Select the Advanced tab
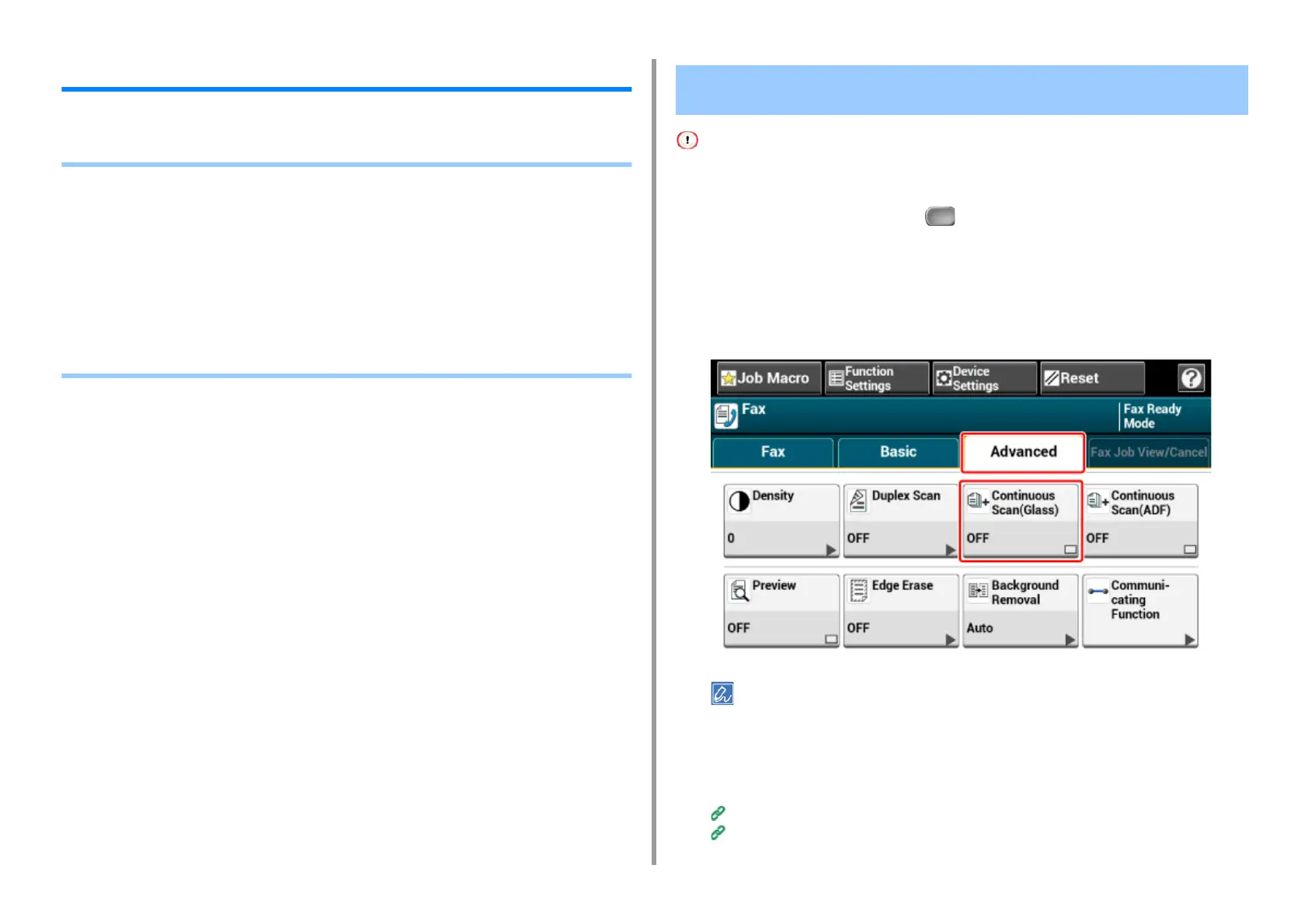The image size is (1308, 924). [1023, 452]
